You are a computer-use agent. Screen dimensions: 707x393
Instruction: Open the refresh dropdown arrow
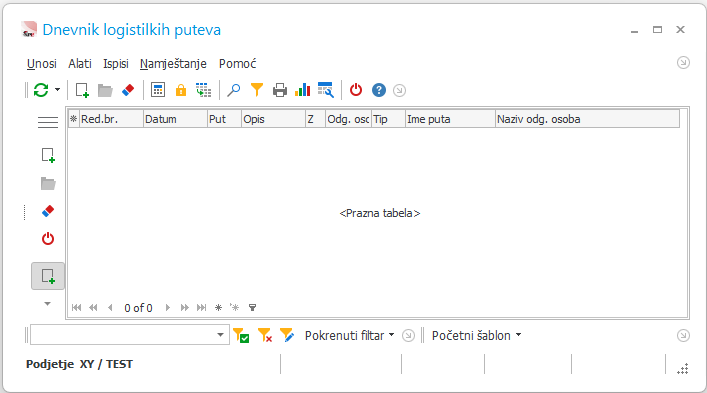57,90
